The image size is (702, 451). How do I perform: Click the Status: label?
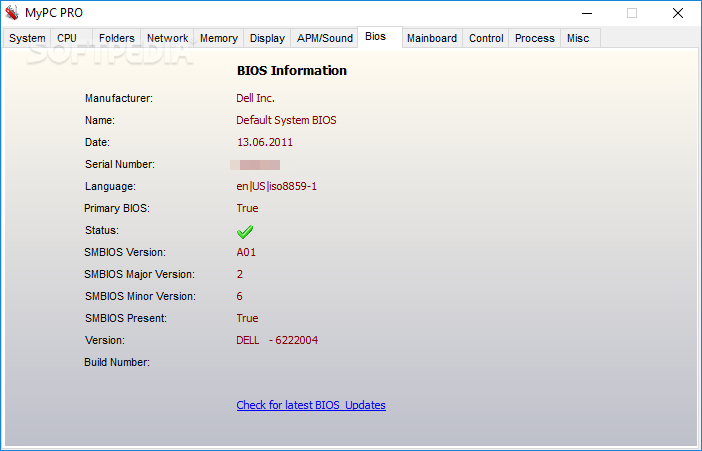click(102, 230)
